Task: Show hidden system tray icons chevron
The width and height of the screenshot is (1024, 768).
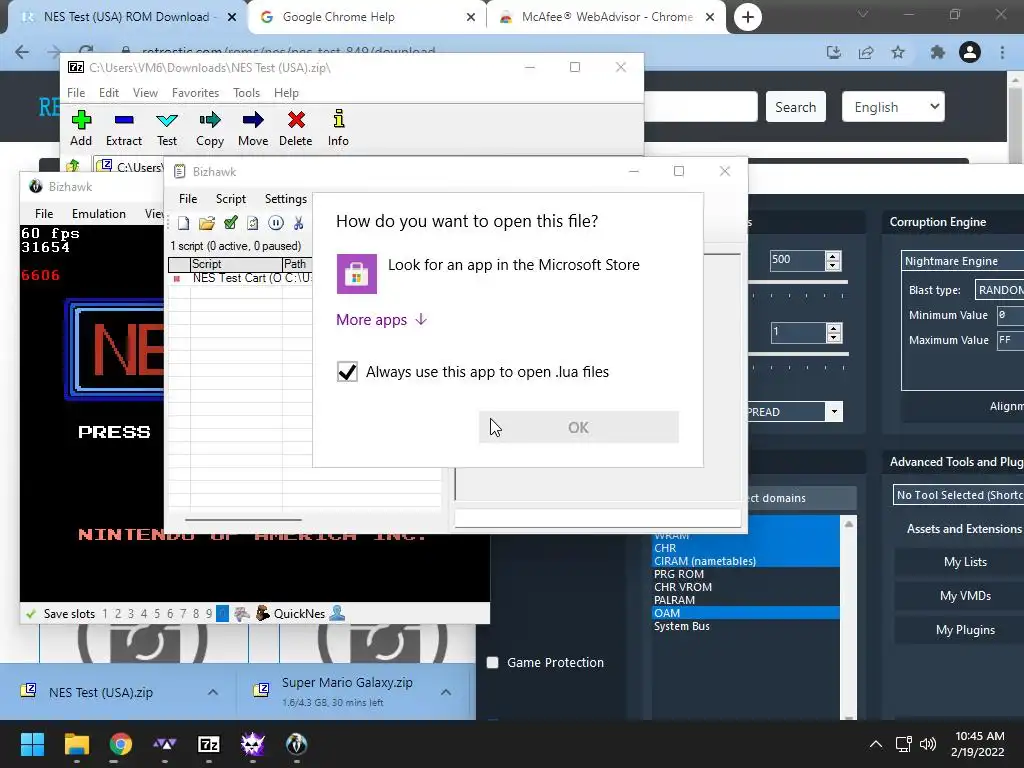Action: point(876,744)
